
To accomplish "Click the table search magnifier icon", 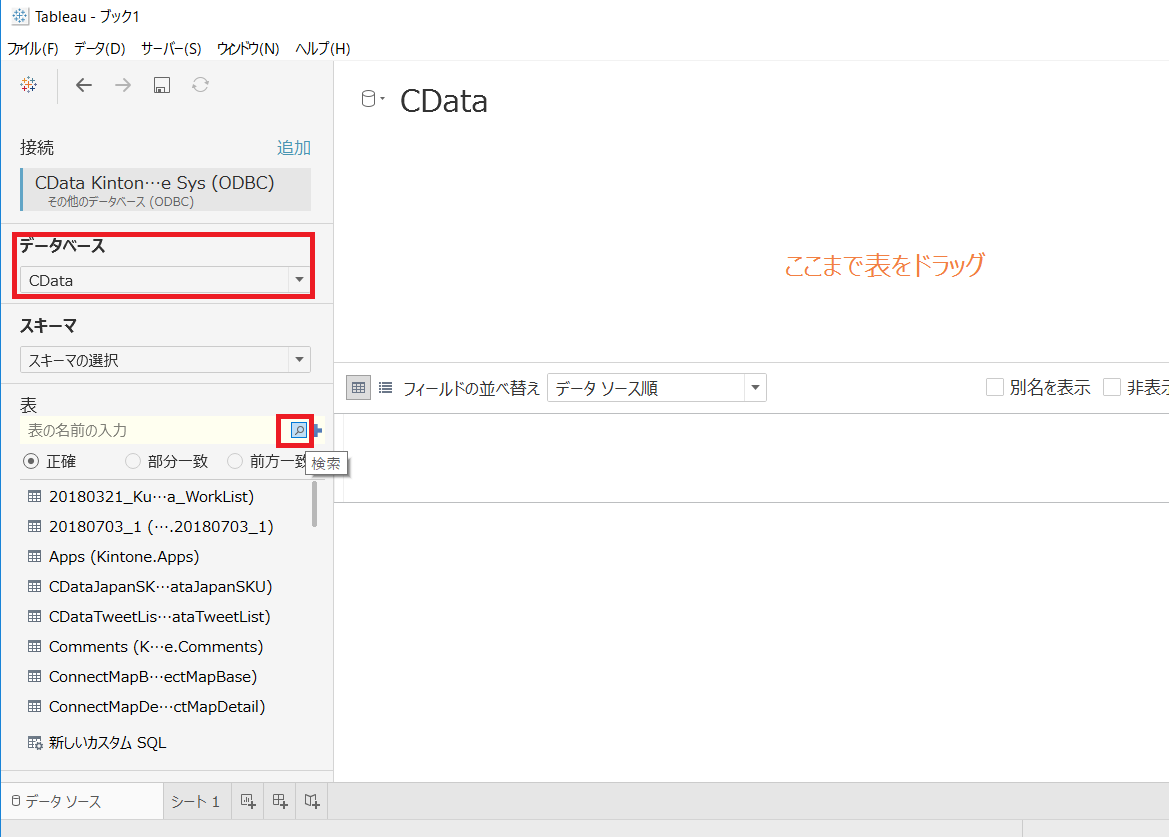I will click(297, 430).
